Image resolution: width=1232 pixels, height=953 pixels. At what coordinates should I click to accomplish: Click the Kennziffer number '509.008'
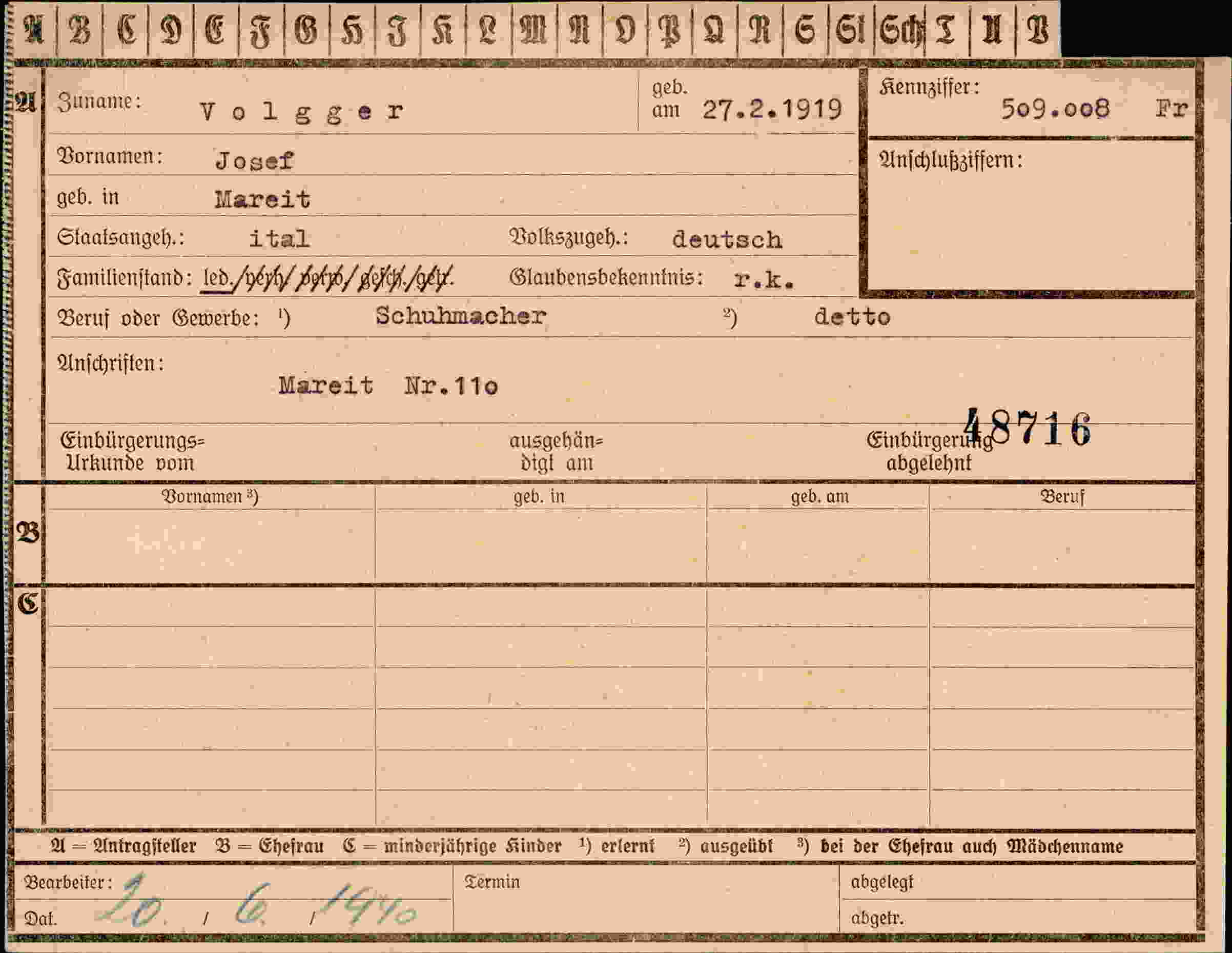coord(1055,108)
